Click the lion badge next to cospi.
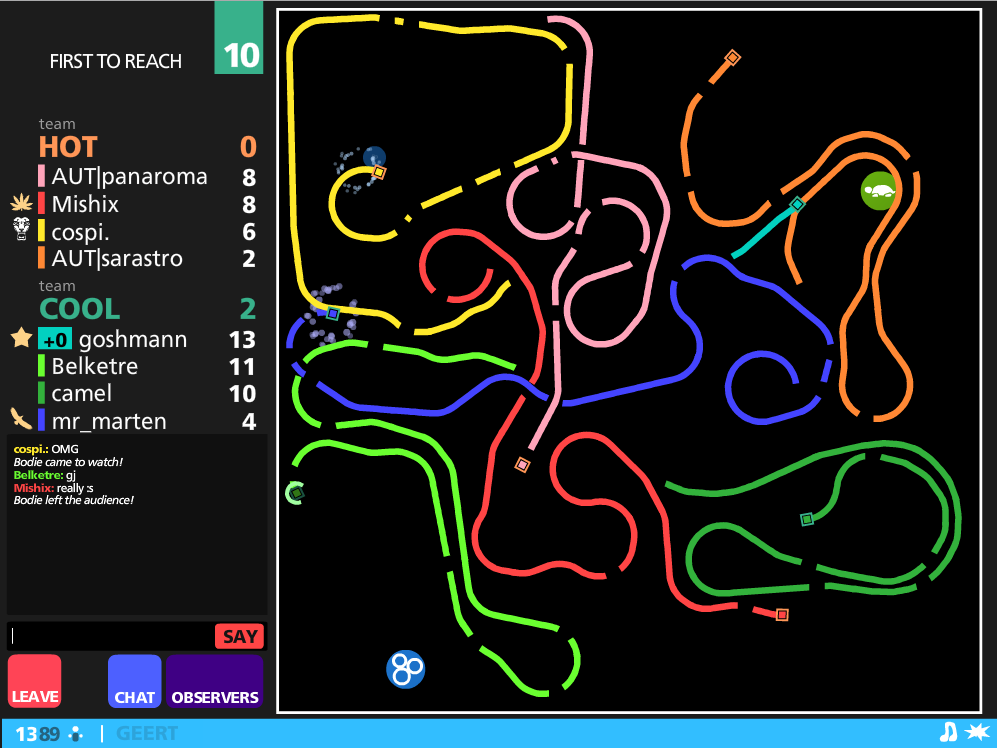The width and height of the screenshot is (997, 748). tap(22, 228)
